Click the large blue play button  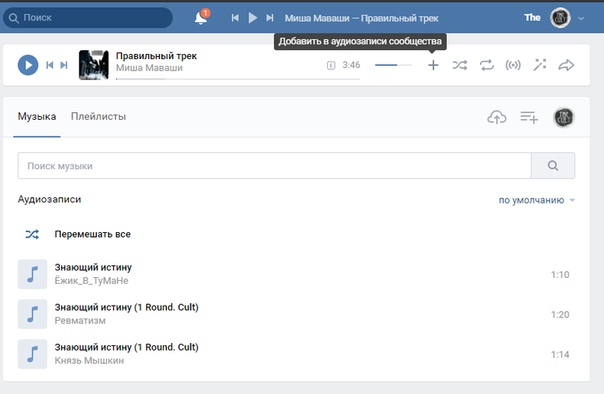coord(28,65)
